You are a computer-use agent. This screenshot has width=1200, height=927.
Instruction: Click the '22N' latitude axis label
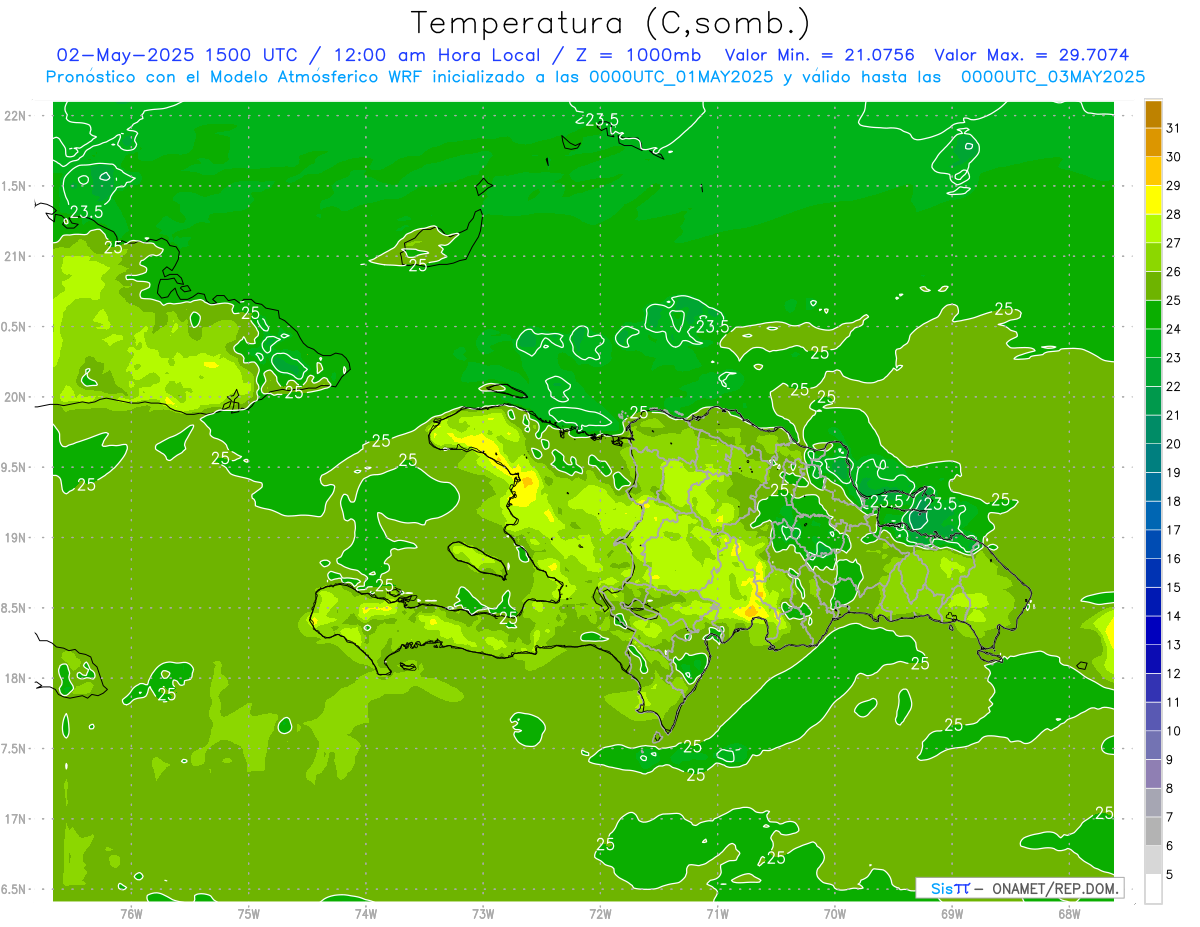click(x=17, y=116)
